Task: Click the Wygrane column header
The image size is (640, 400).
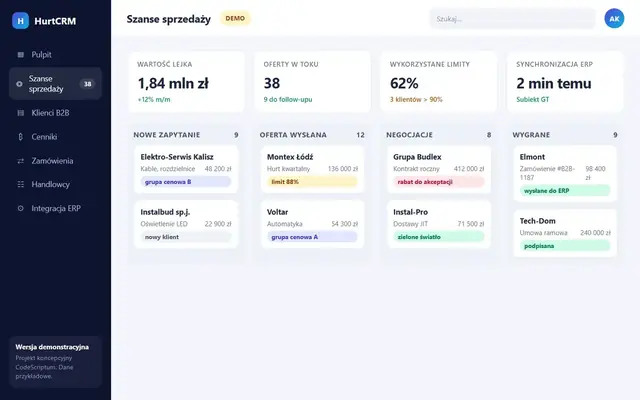Action: tap(531, 135)
